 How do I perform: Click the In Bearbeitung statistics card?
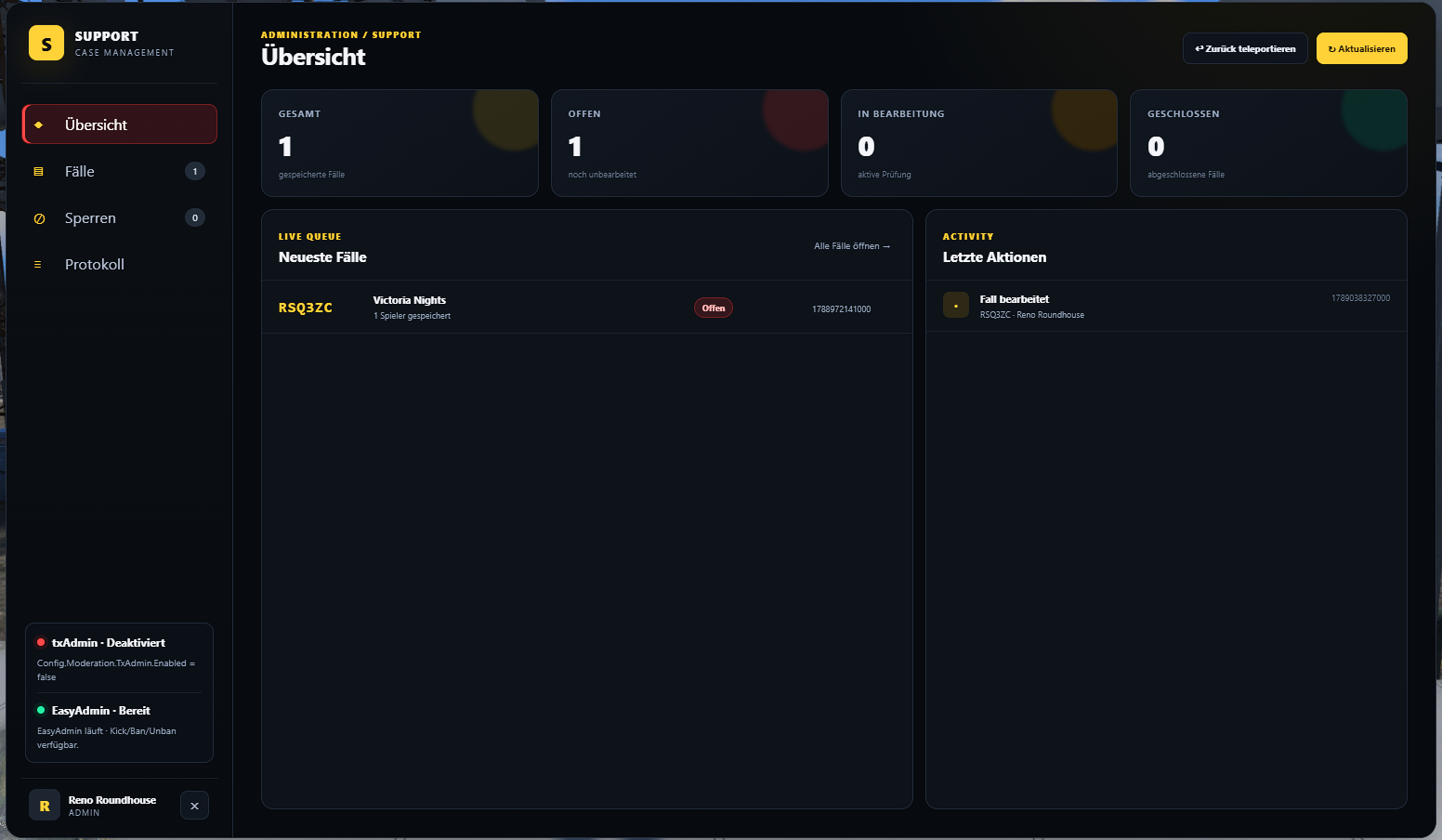[979, 143]
